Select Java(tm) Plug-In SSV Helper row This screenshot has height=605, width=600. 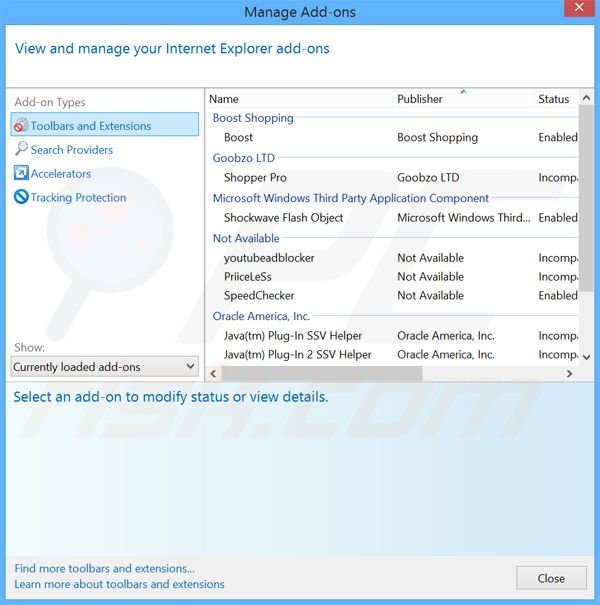(x=394, y=336)
